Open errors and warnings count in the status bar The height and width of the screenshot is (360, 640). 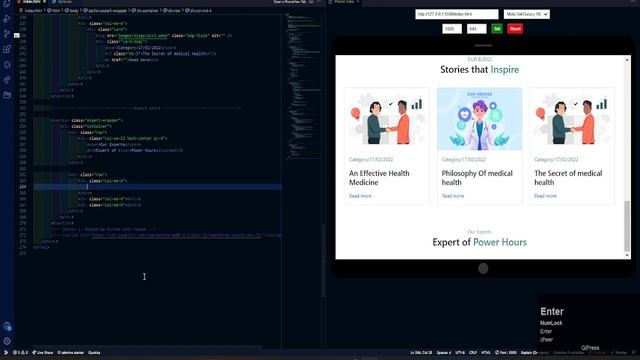pyautogui.click(x=20, y=353)
